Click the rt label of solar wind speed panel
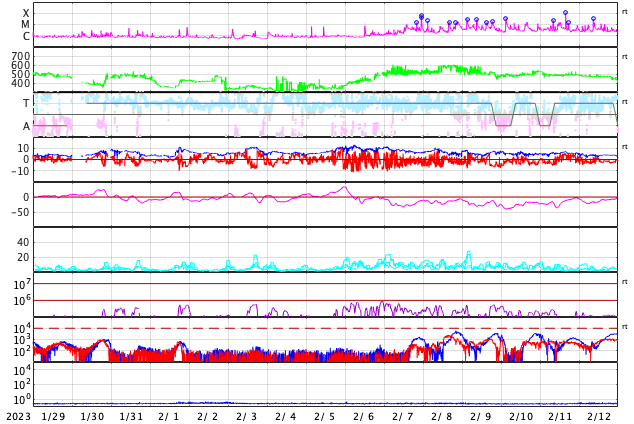634x424 pixels. (625, 57)
